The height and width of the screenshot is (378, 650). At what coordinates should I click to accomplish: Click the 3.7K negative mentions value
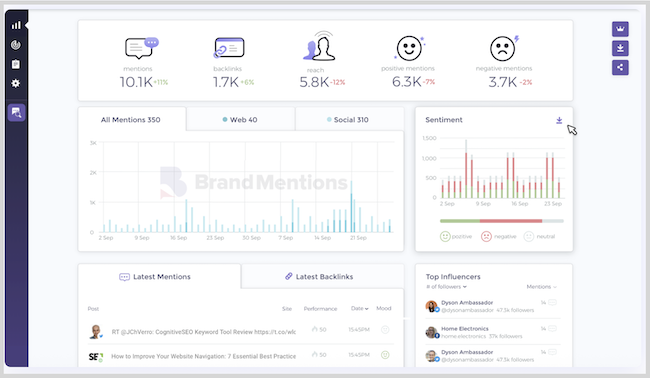tap(503, 82)
